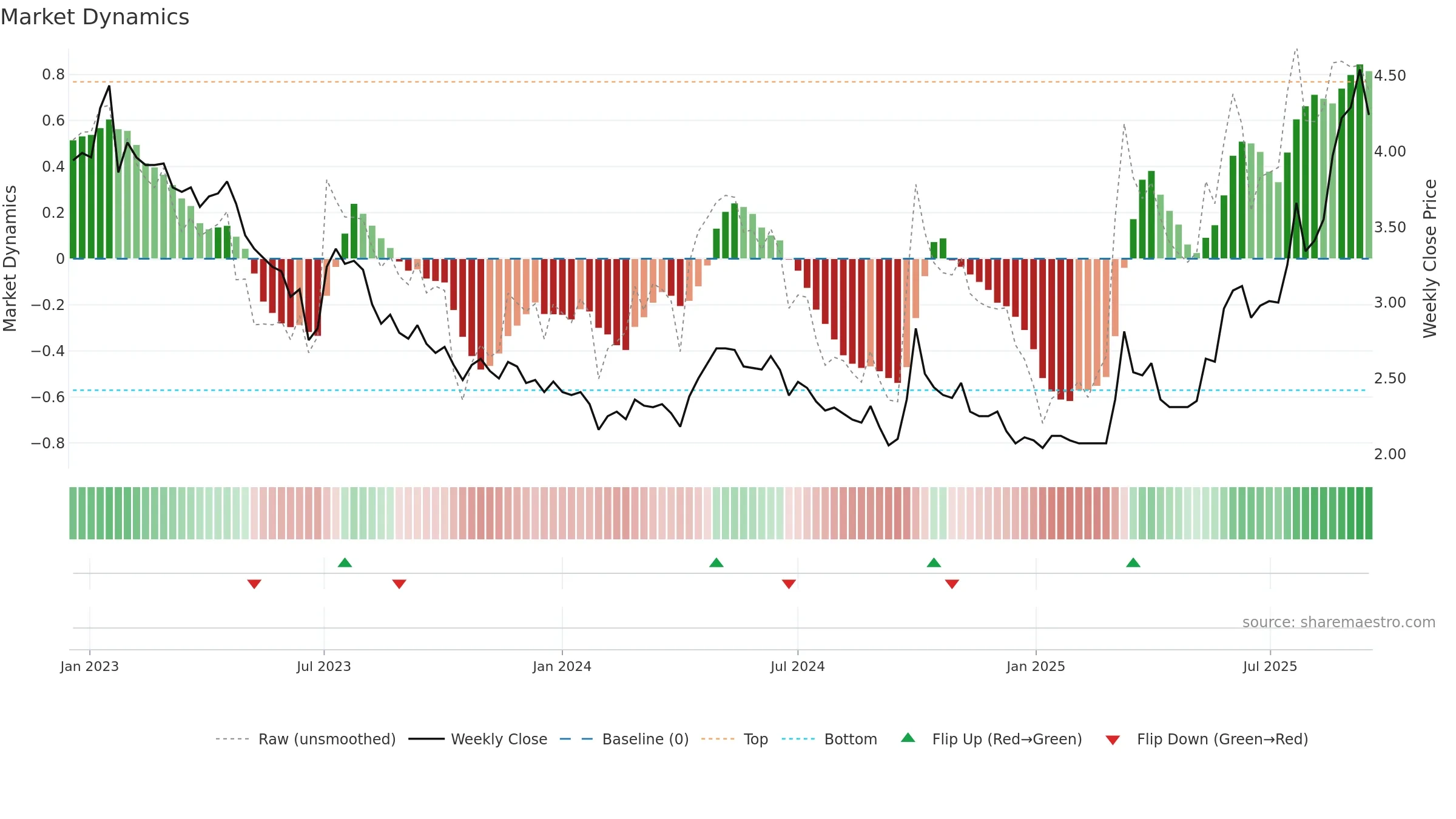The width and height of the screenshot is (1456, 819).
Task: Click the green triangle icon in the legend
Action: [908, 738]
